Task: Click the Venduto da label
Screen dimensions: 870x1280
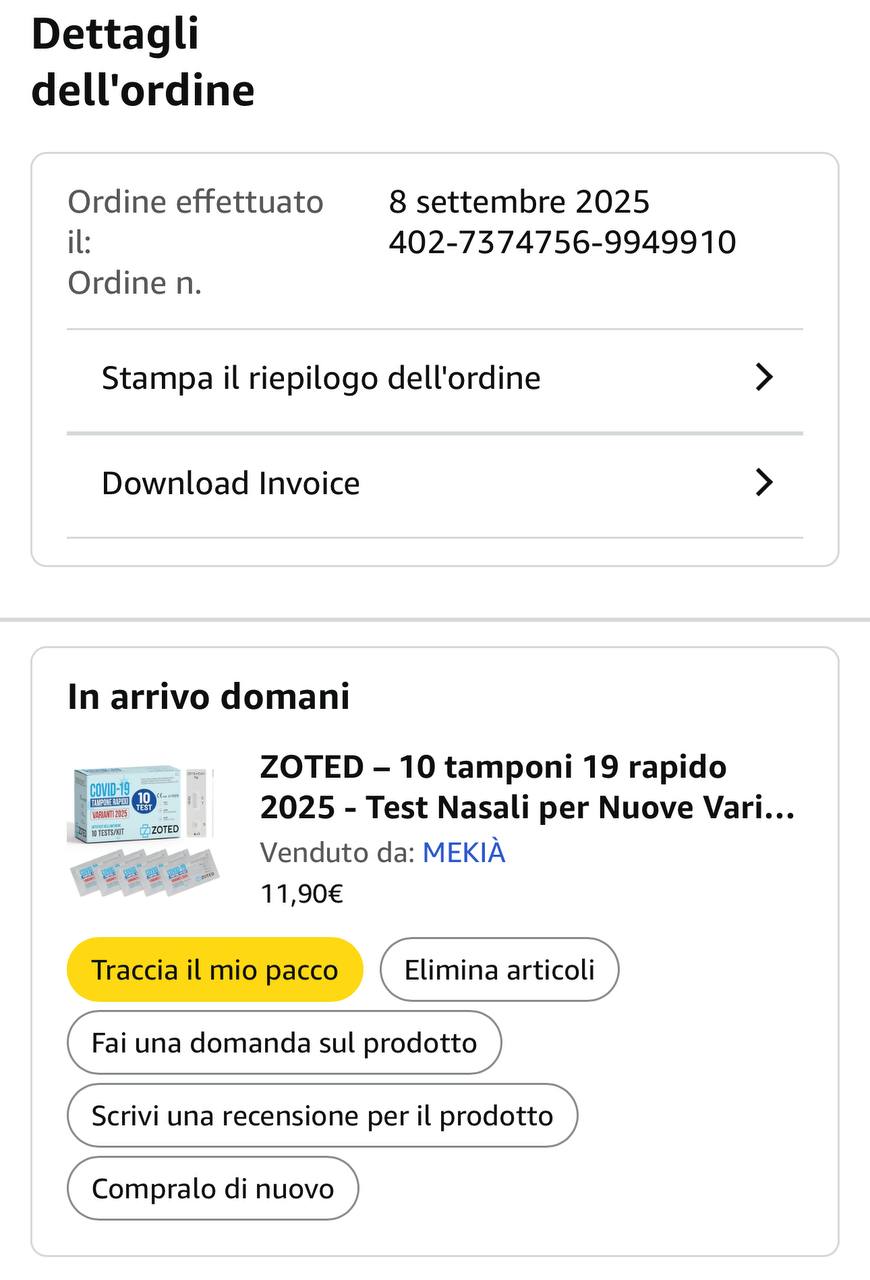Action: point(337,852)
